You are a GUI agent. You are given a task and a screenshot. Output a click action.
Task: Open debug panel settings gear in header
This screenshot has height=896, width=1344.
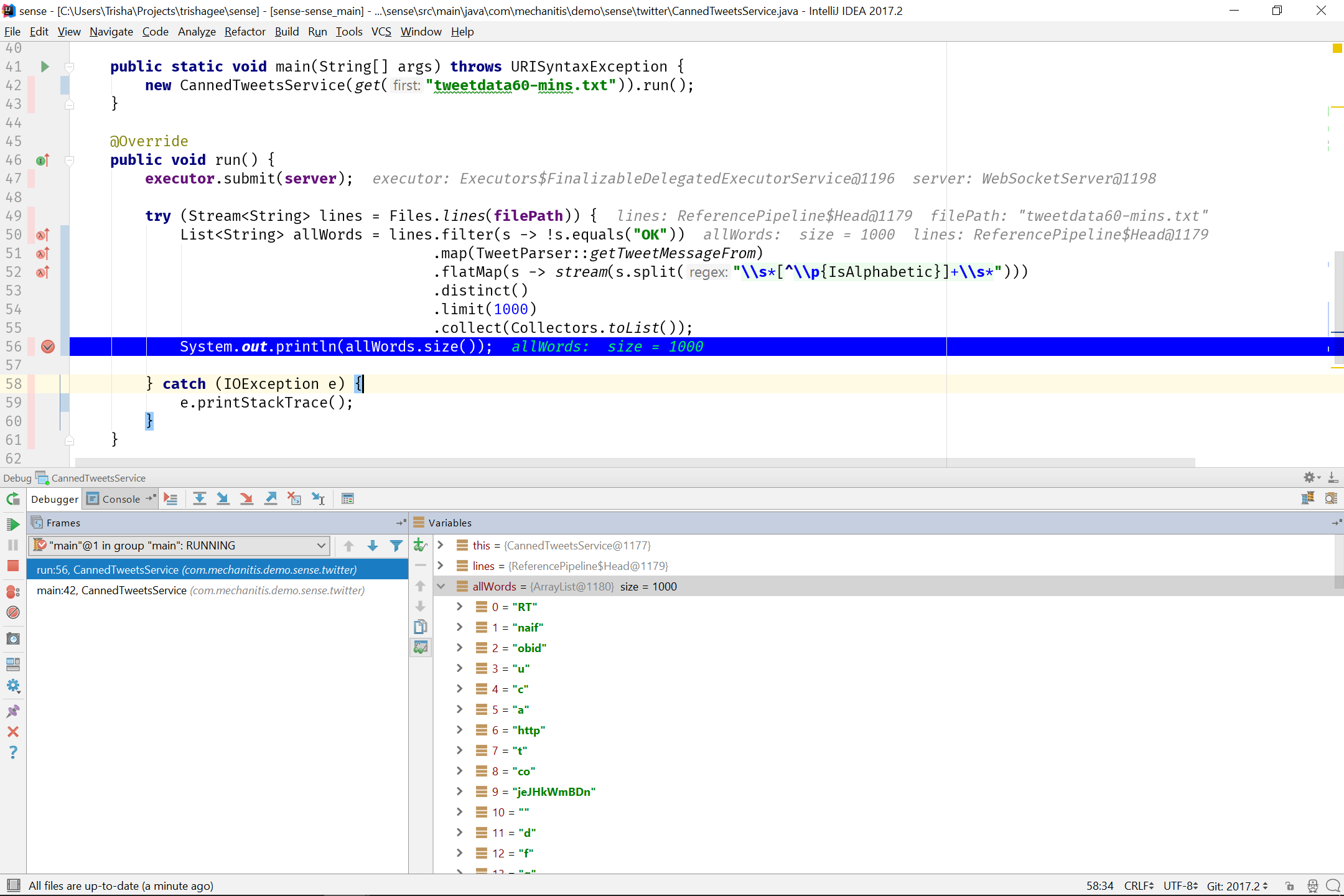(1312, 477)
